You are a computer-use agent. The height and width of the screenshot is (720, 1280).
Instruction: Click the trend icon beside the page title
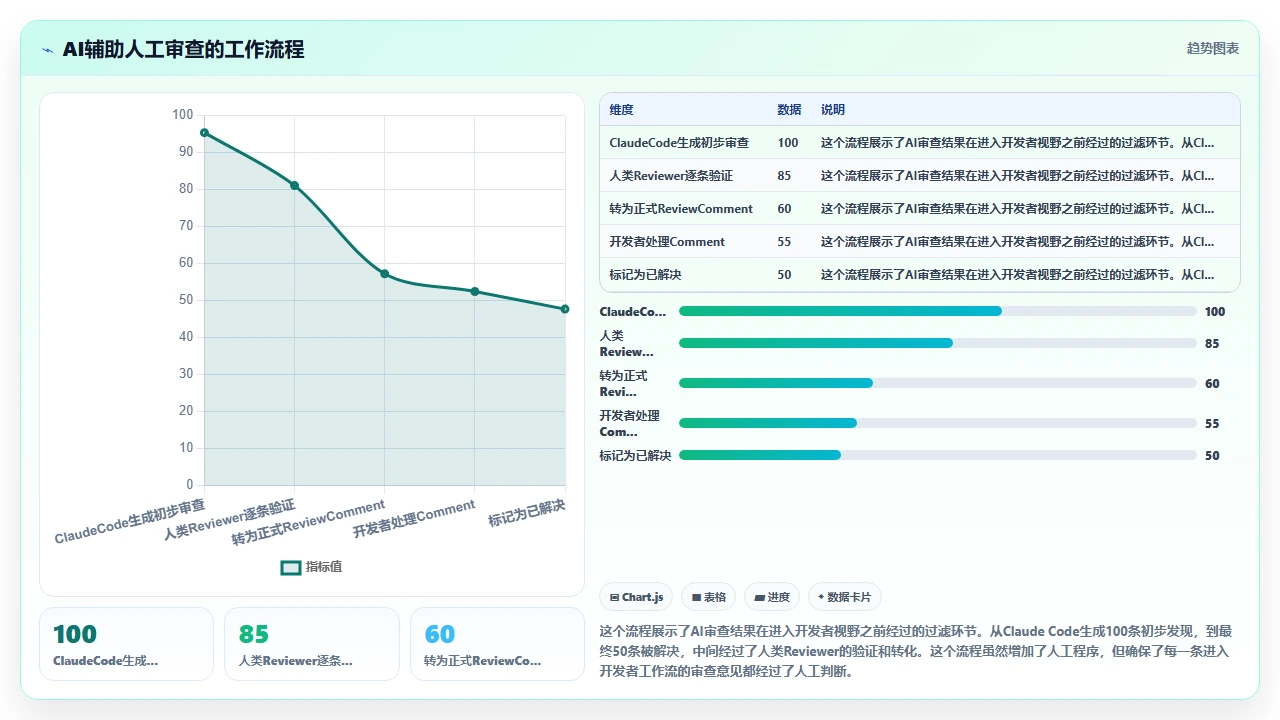coord(48,50)
